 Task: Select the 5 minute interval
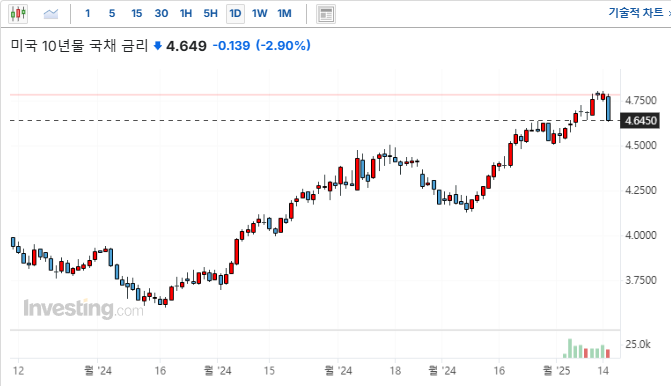click(112, 14)
